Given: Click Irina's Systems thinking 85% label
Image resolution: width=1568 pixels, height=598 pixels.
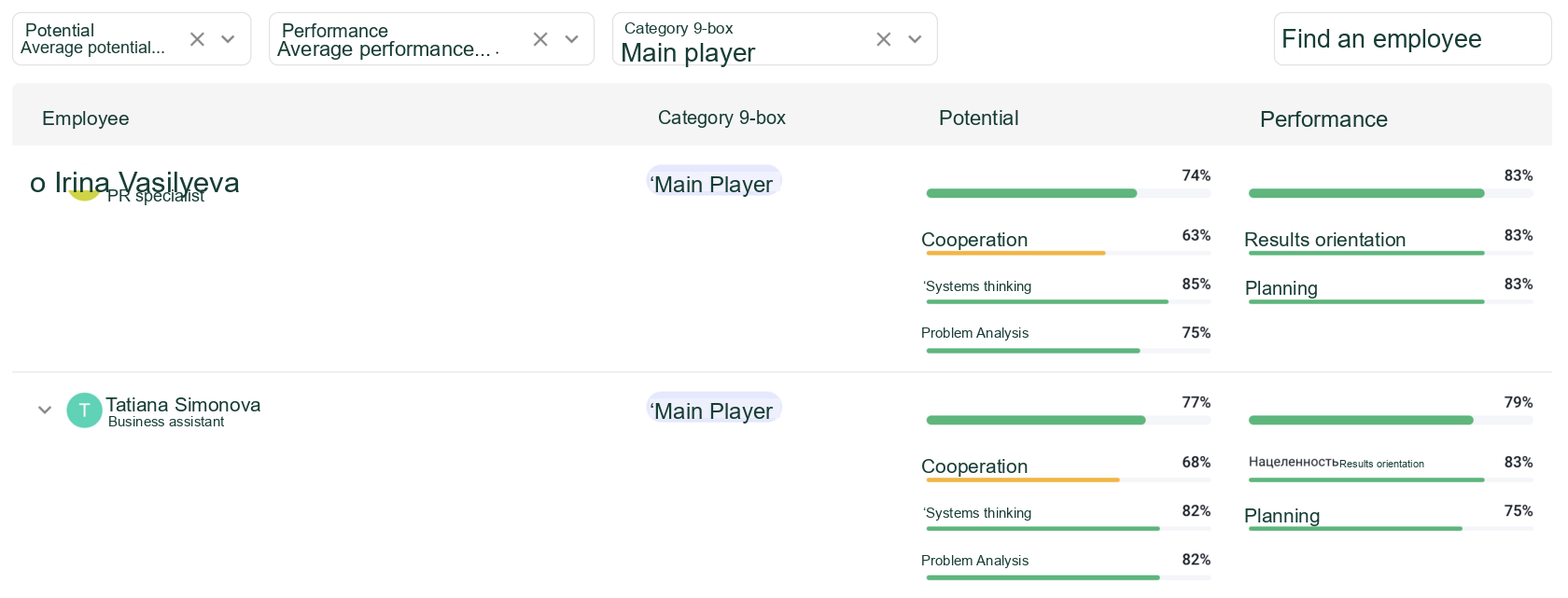Looking at the screenshot, I should tap(977, 286).
